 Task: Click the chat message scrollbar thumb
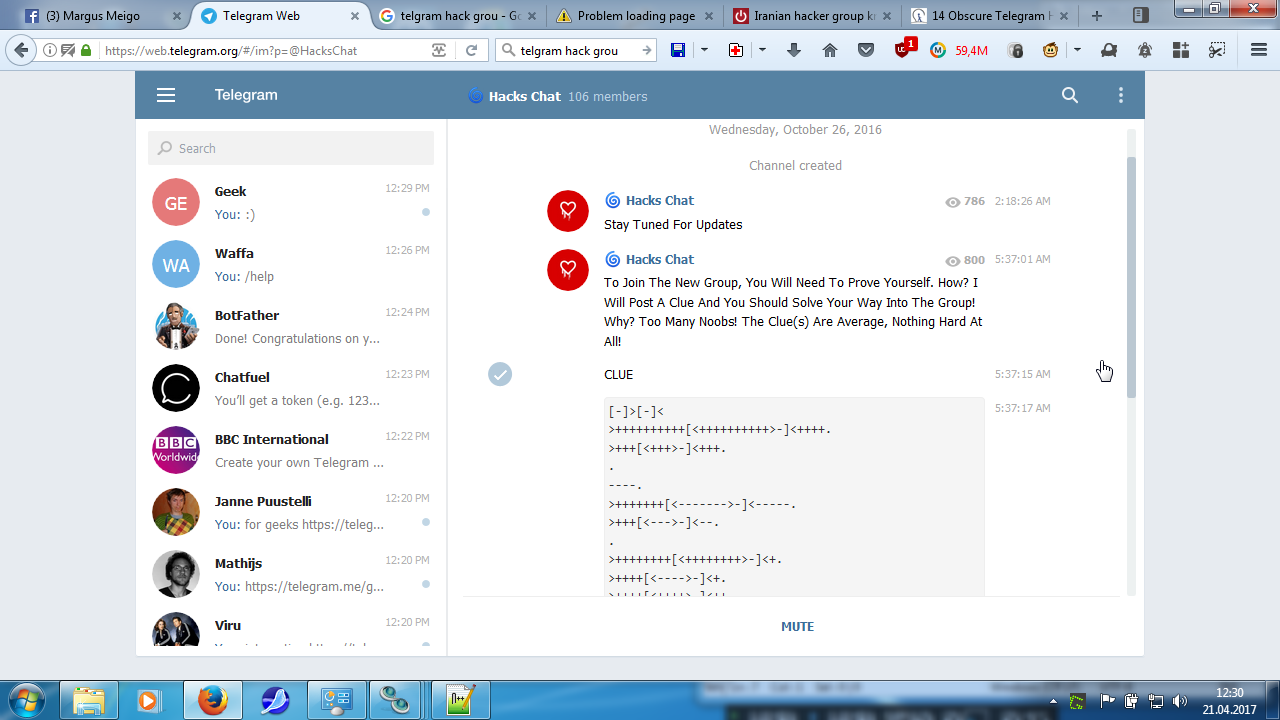click(1132, 277)
